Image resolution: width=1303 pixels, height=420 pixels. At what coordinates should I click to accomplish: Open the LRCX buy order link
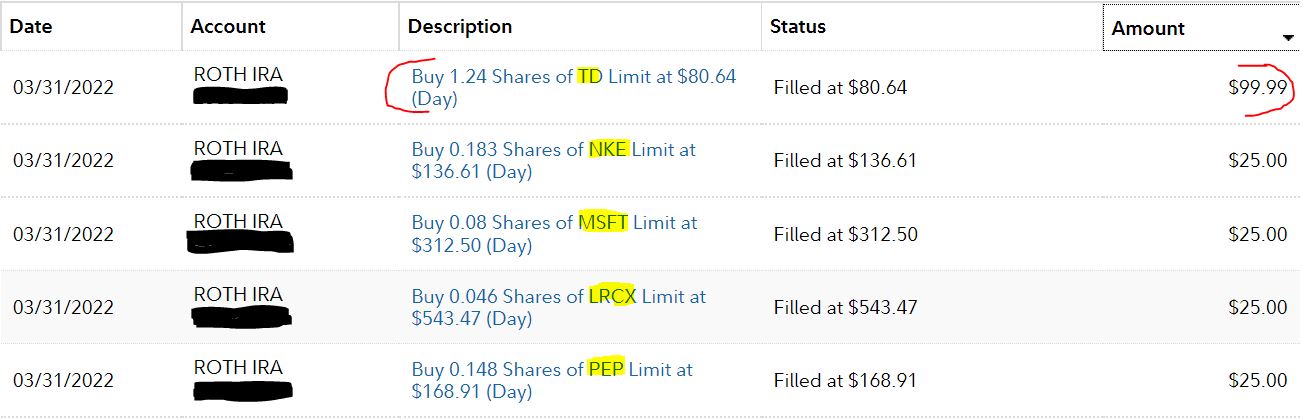[x=559, y=307]
